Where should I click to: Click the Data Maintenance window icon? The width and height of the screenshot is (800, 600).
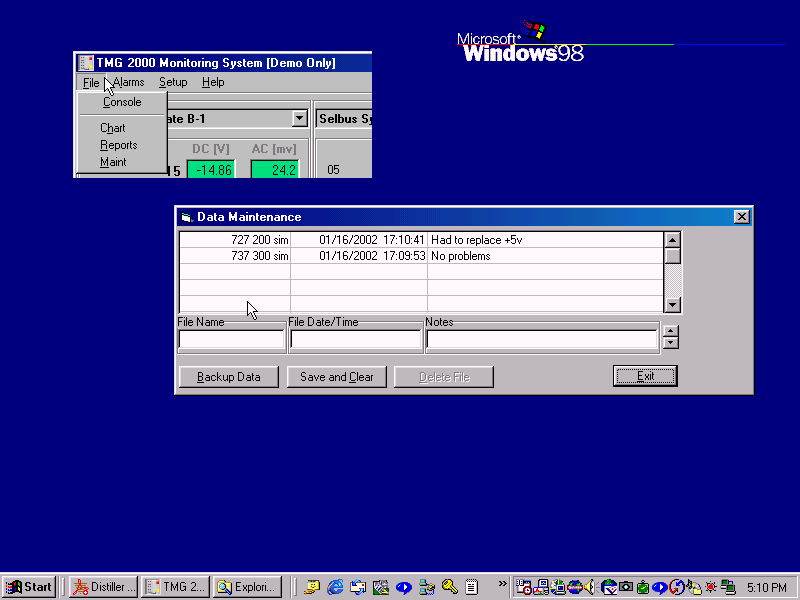pos(185,217)
